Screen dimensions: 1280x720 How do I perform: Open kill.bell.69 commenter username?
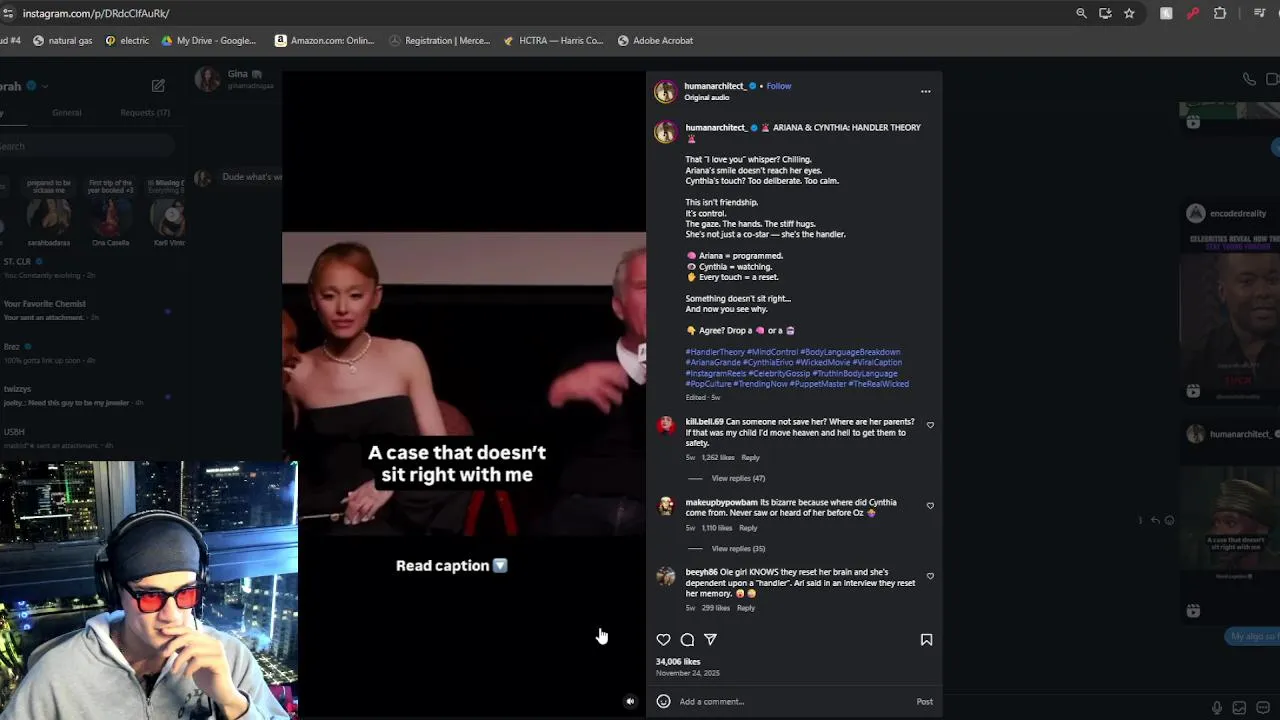(x=704, y=422)
